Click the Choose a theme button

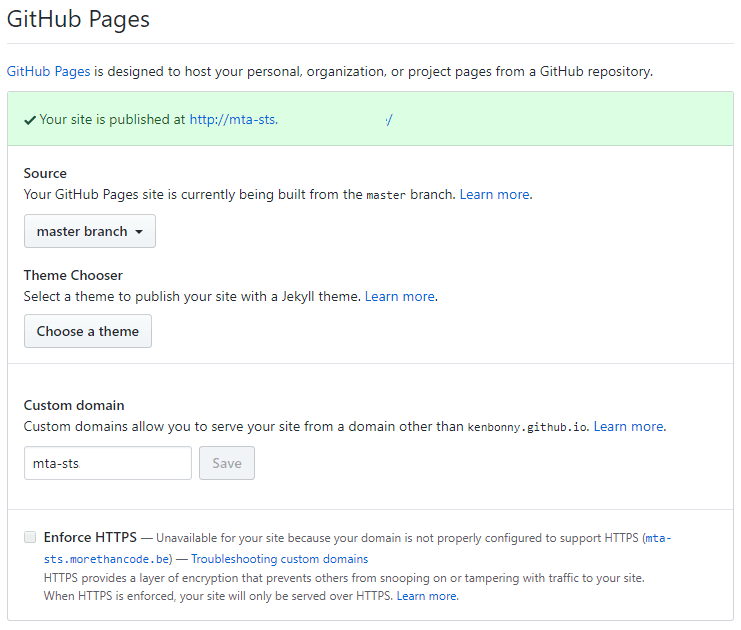[88, 331]
